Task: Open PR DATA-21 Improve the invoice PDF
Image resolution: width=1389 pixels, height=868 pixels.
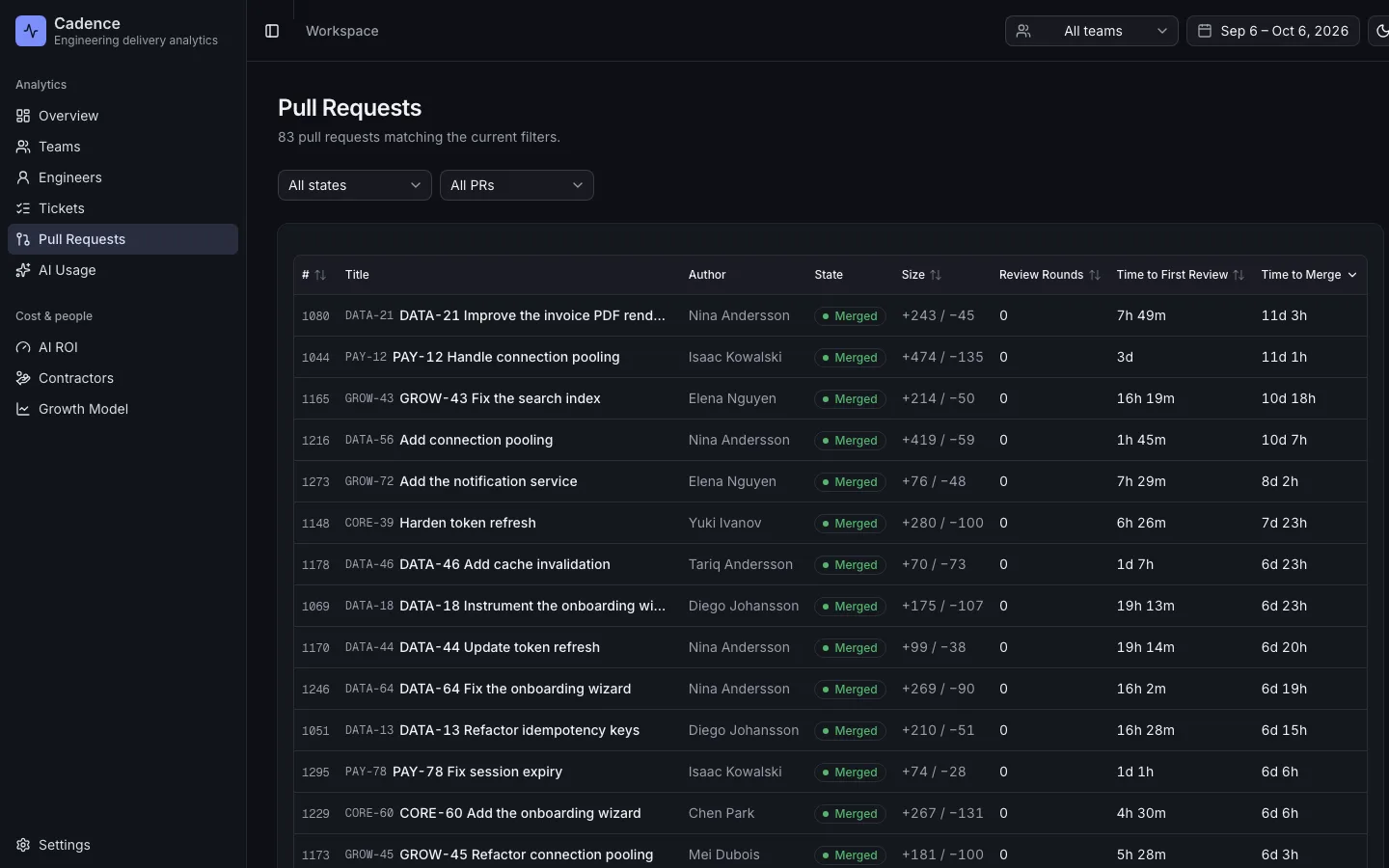Action: (x=532, y=315)
